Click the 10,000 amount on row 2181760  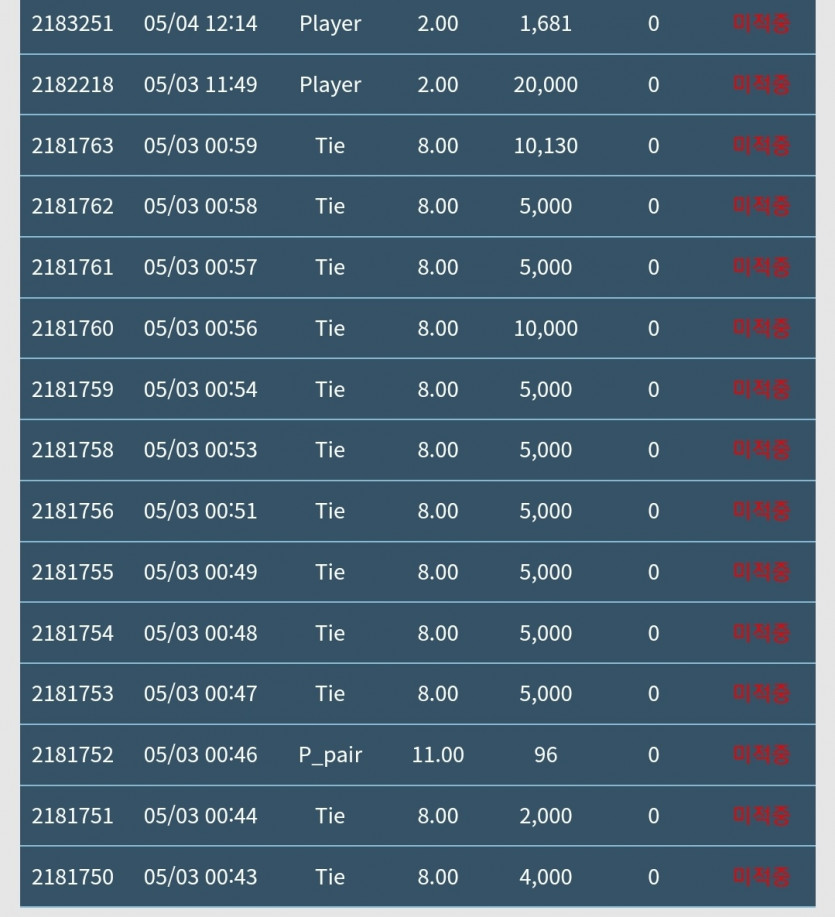[546, 328]
